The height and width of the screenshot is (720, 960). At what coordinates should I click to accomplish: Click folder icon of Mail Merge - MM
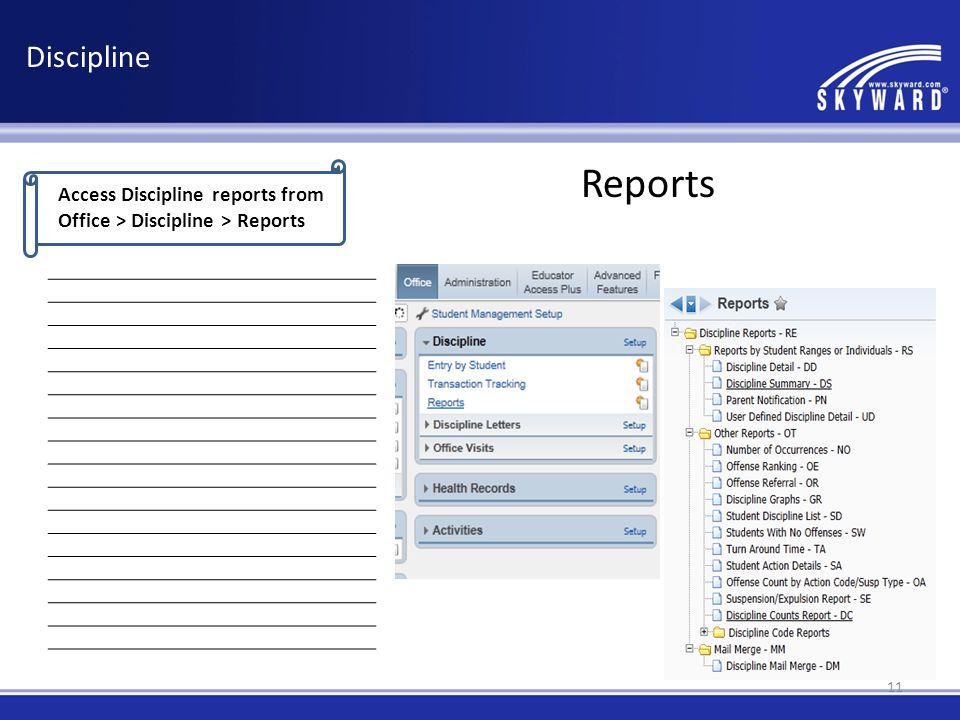point(705,649)
